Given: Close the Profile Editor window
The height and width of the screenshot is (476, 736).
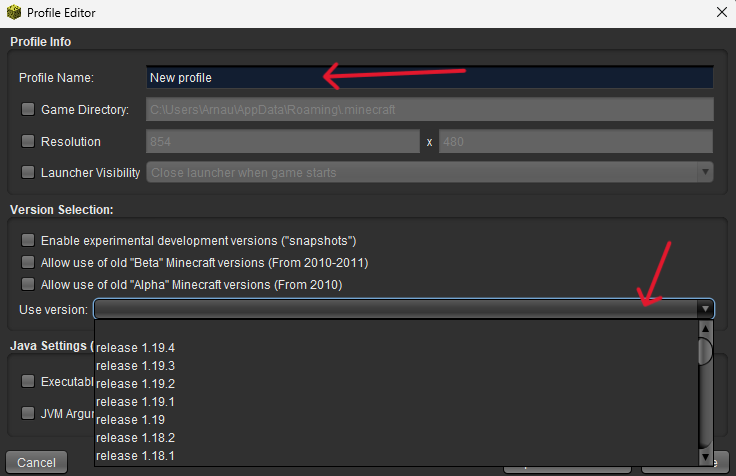Looking at the screenshot, I should pyautogui.click(x=720, y=13).
